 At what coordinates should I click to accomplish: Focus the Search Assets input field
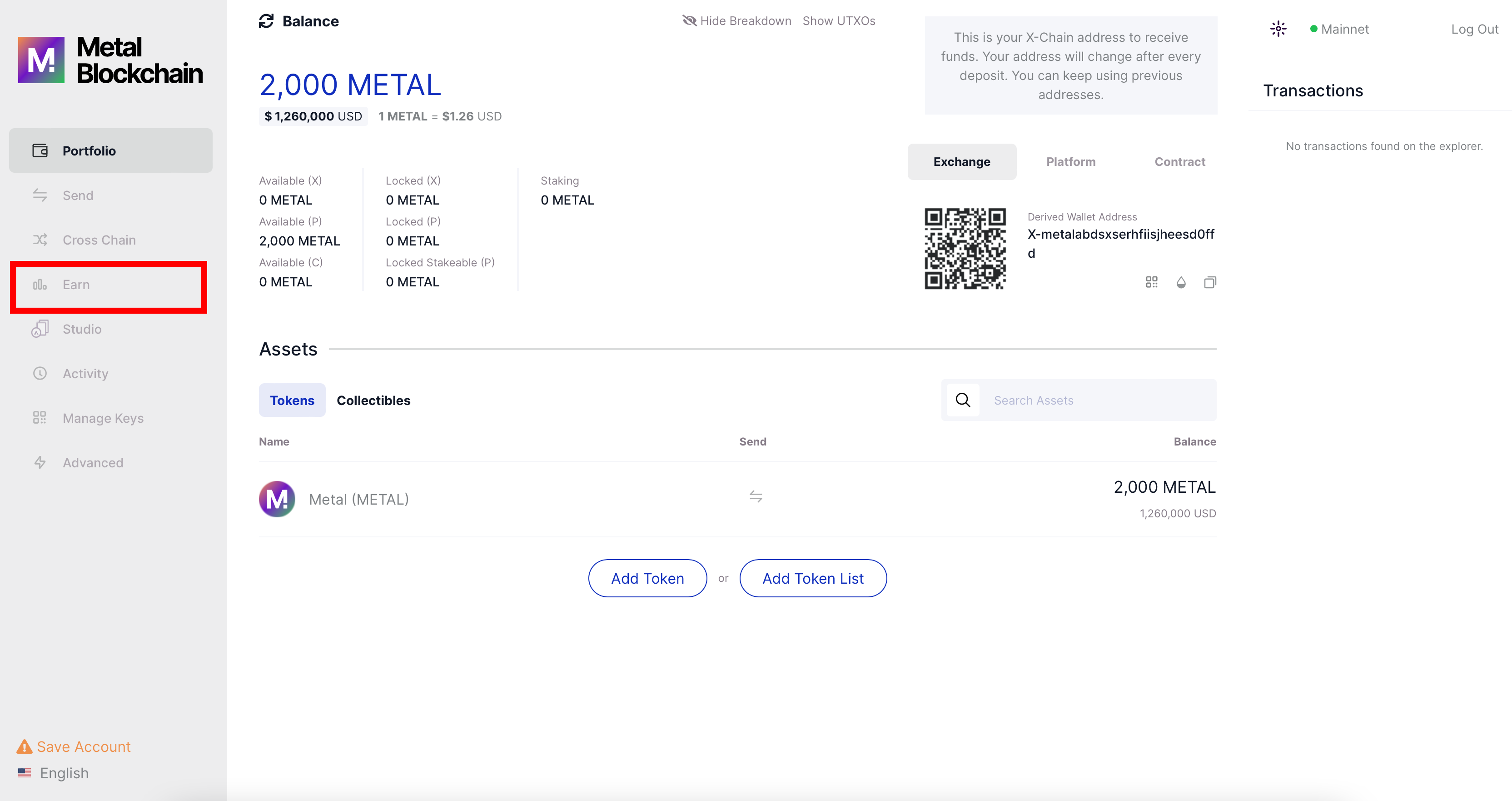(1098, 400)
